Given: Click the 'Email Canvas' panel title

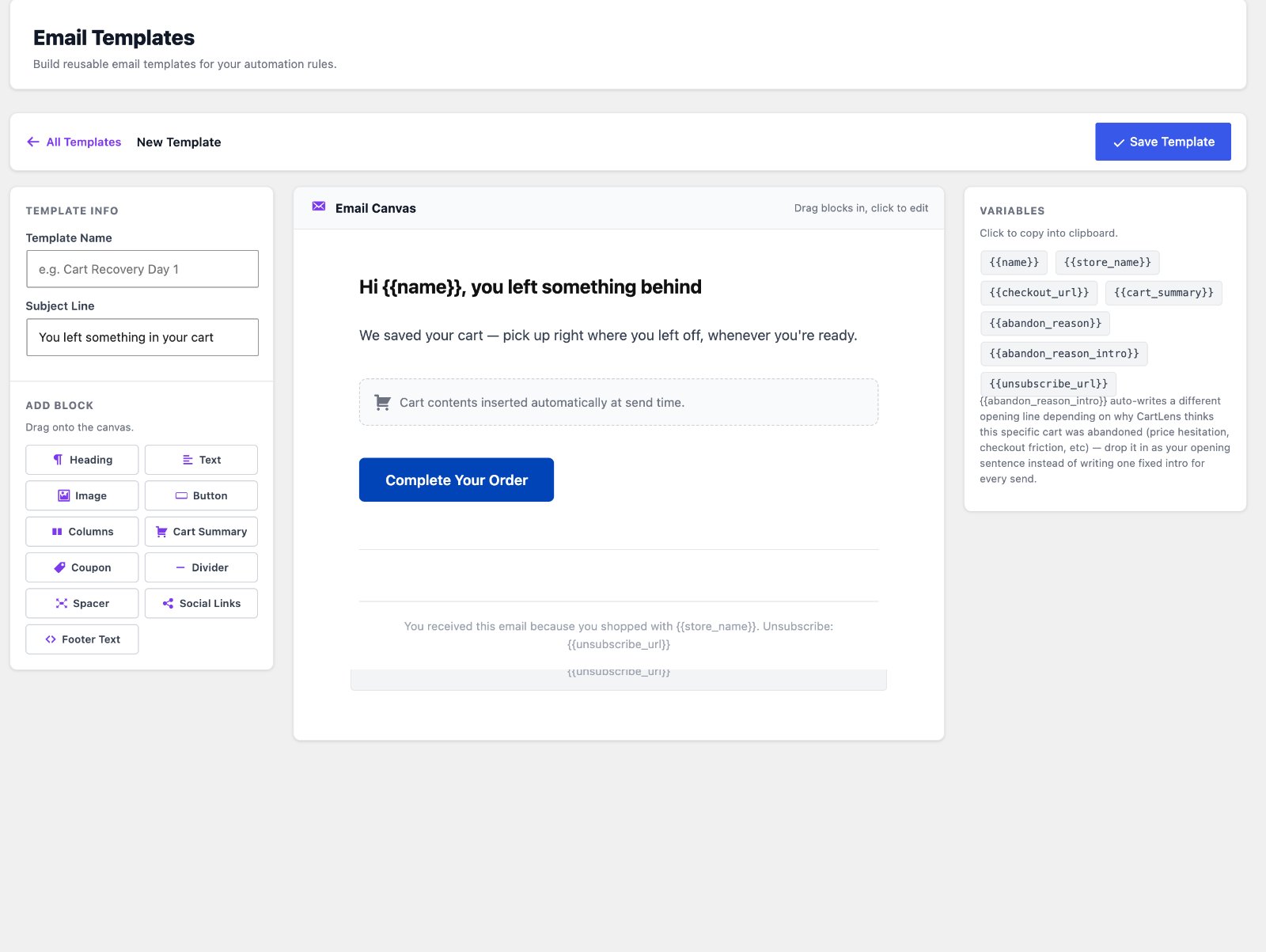Looking at the screenshot, I should point(375,208).
